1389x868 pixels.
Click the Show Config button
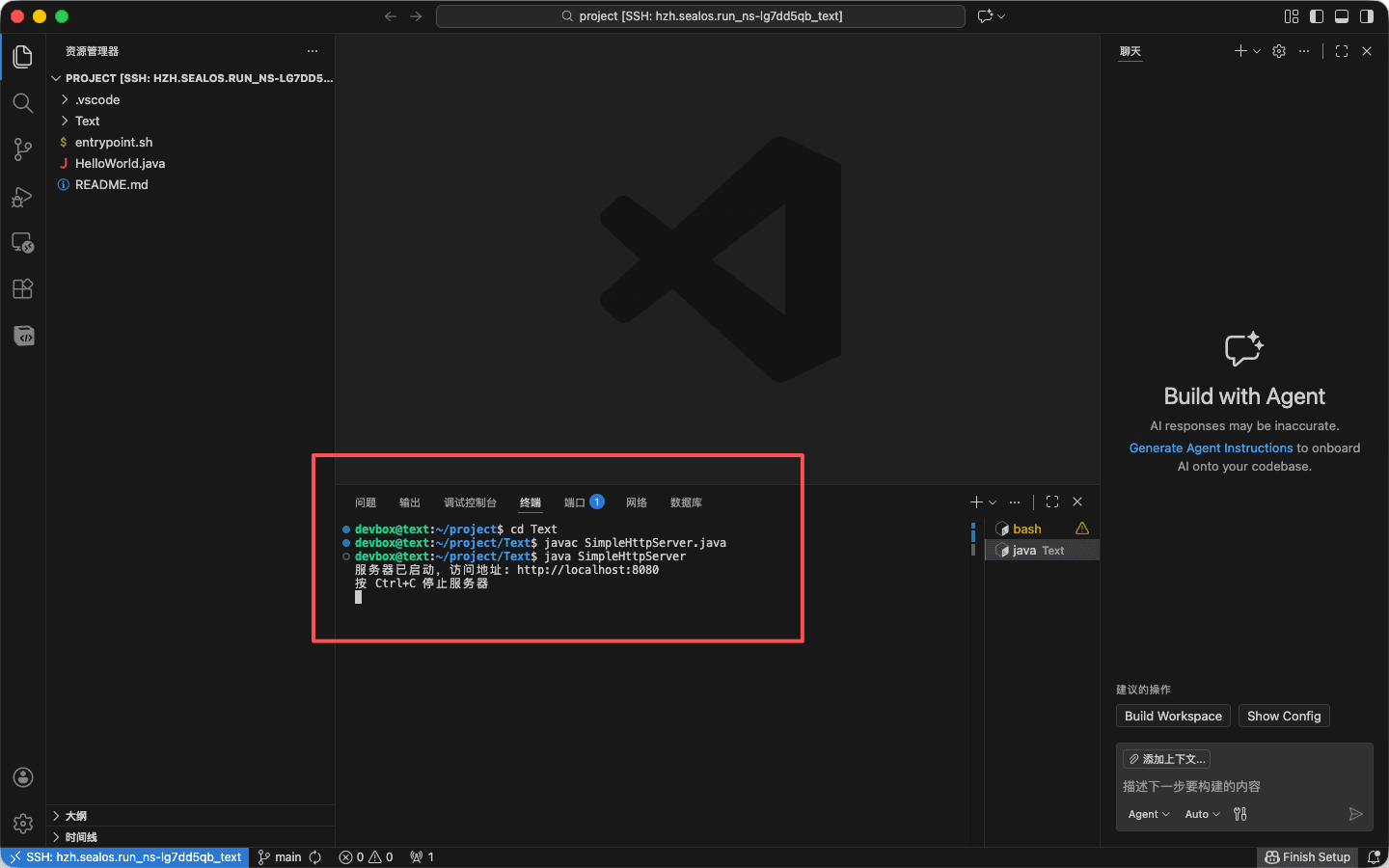click(x=1284, y=716)
